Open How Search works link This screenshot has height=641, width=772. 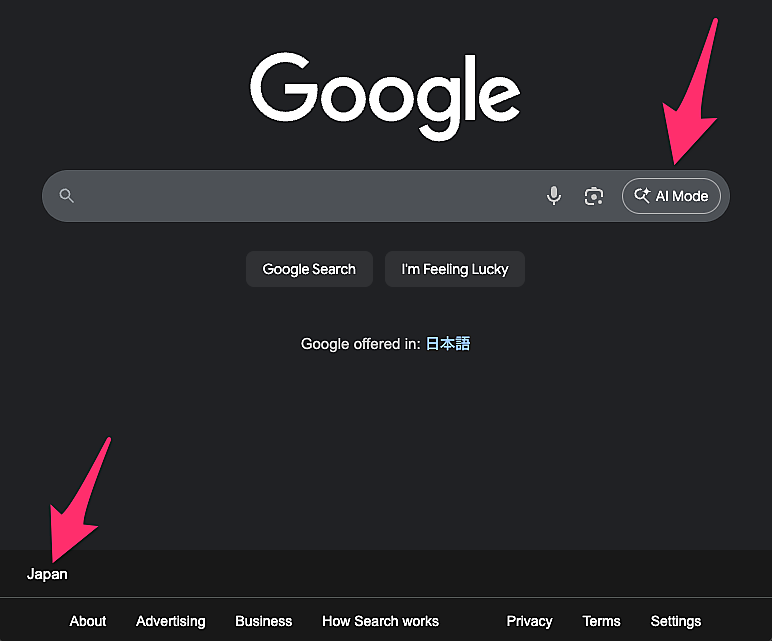[x=380, y=621]
